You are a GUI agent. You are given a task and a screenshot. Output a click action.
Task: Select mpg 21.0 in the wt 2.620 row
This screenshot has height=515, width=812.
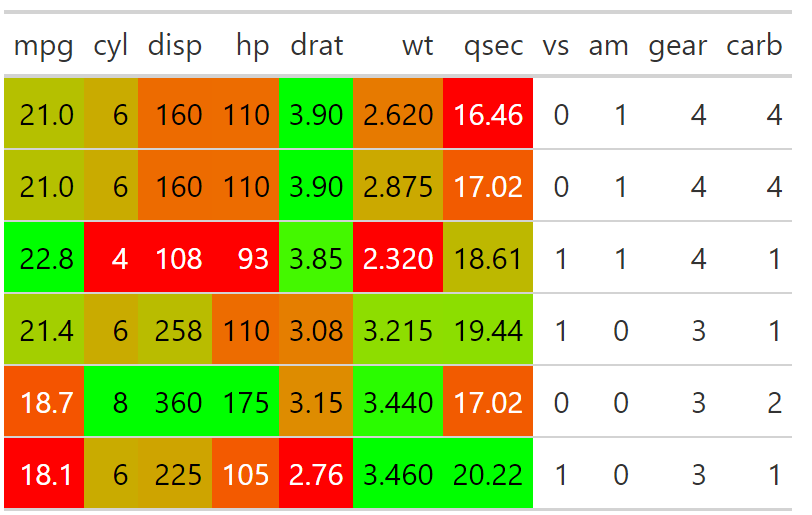(44, 113)
